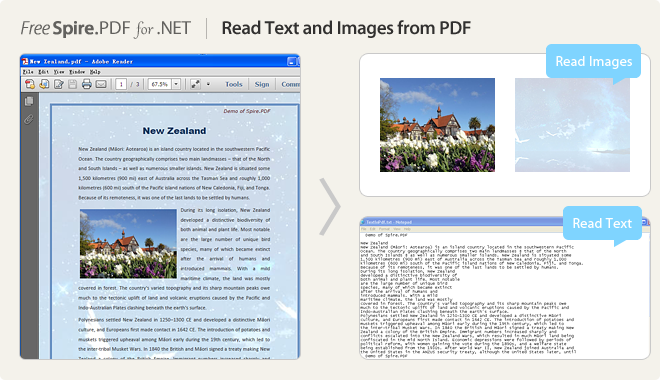Open the Attachments paperclip panel icon
The width and height of the screenshot is (660, 380).
[29, 120]
